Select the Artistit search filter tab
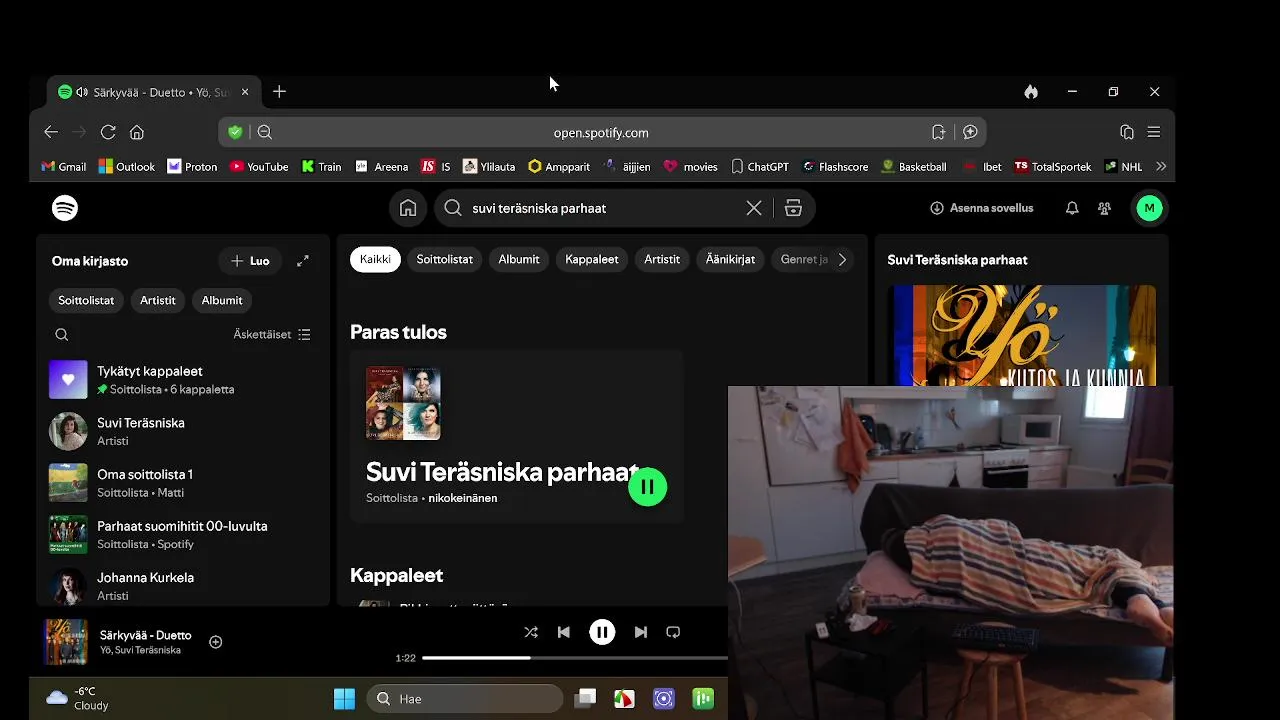This screenshot has width=1280, height=720. click(x=662, y=259)
